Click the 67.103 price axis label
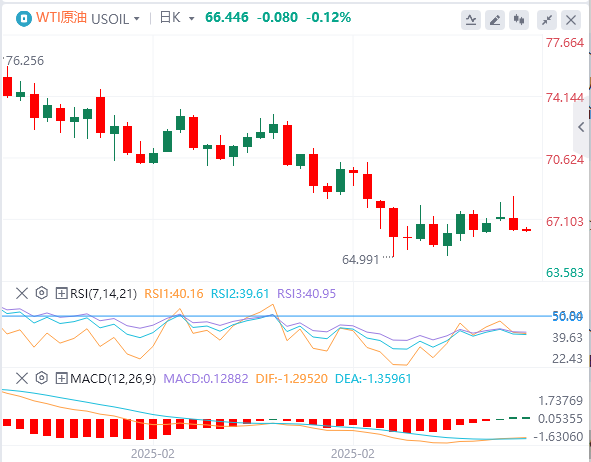The height and width of the screenshot is (462, 591). 565,221
